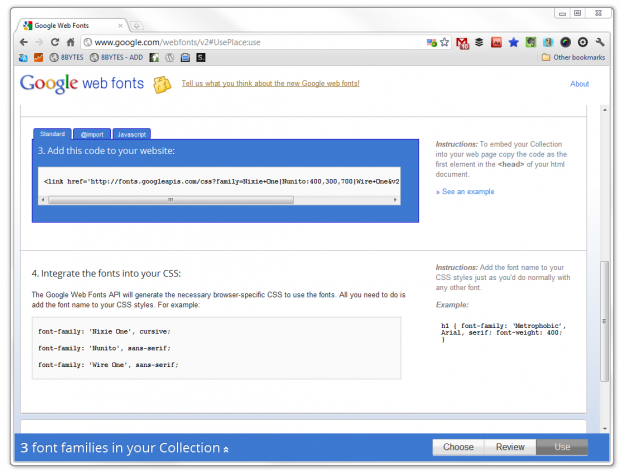Open the feedback link about new Google web fonts
620x473 pixels.
pyautogui.click(x=270, y=83)
